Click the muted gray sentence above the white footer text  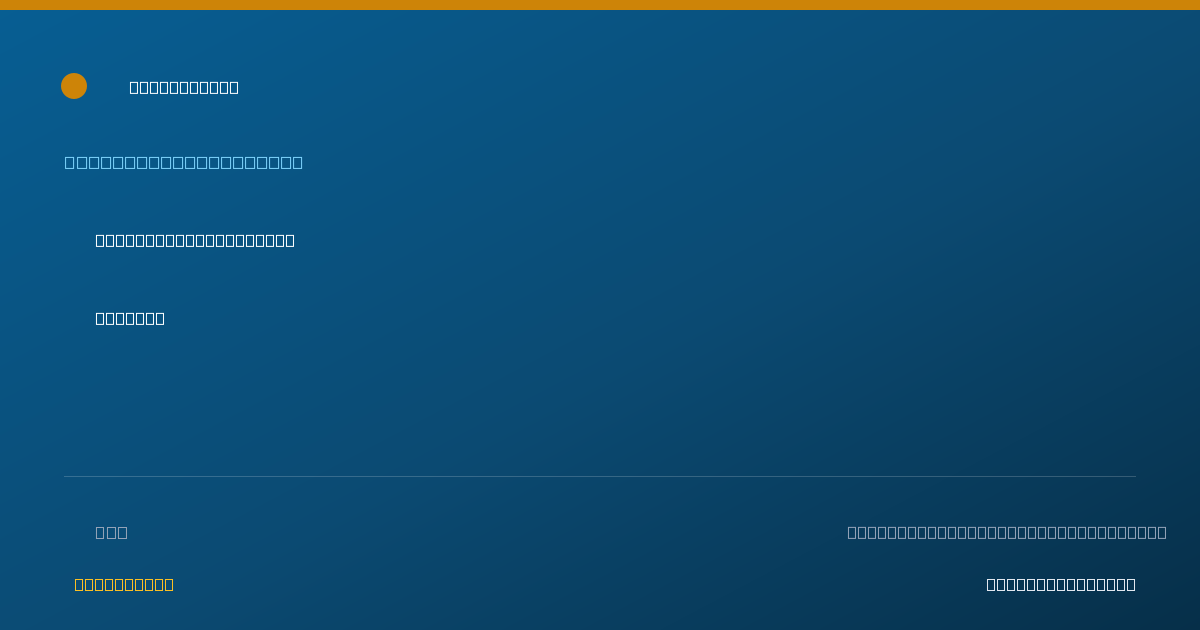click(x=1007, y=532)
